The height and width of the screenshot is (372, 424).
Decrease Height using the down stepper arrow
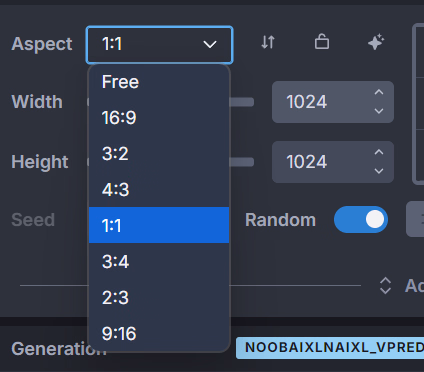point(379,171)
